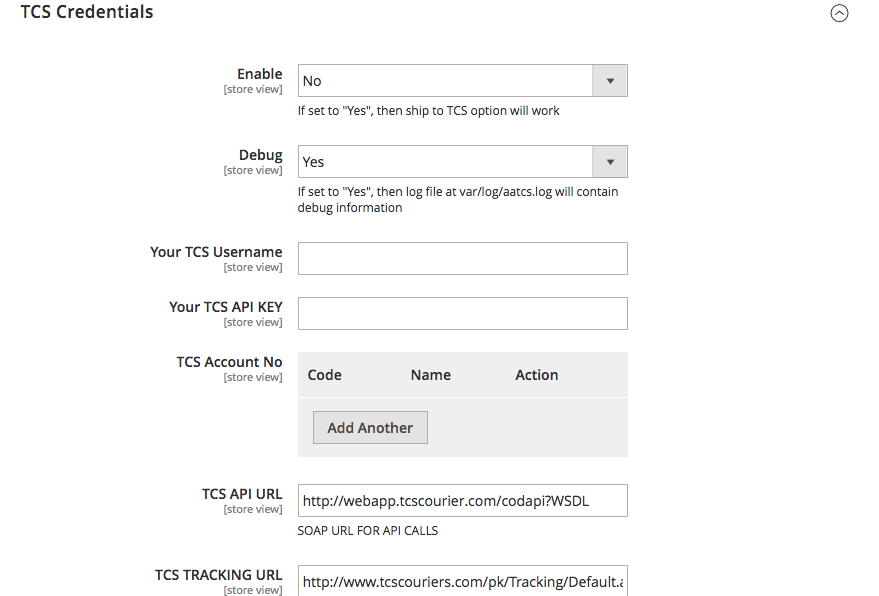
Task: Focus the Your TCS API KEY field
Action: click(462, 313)
